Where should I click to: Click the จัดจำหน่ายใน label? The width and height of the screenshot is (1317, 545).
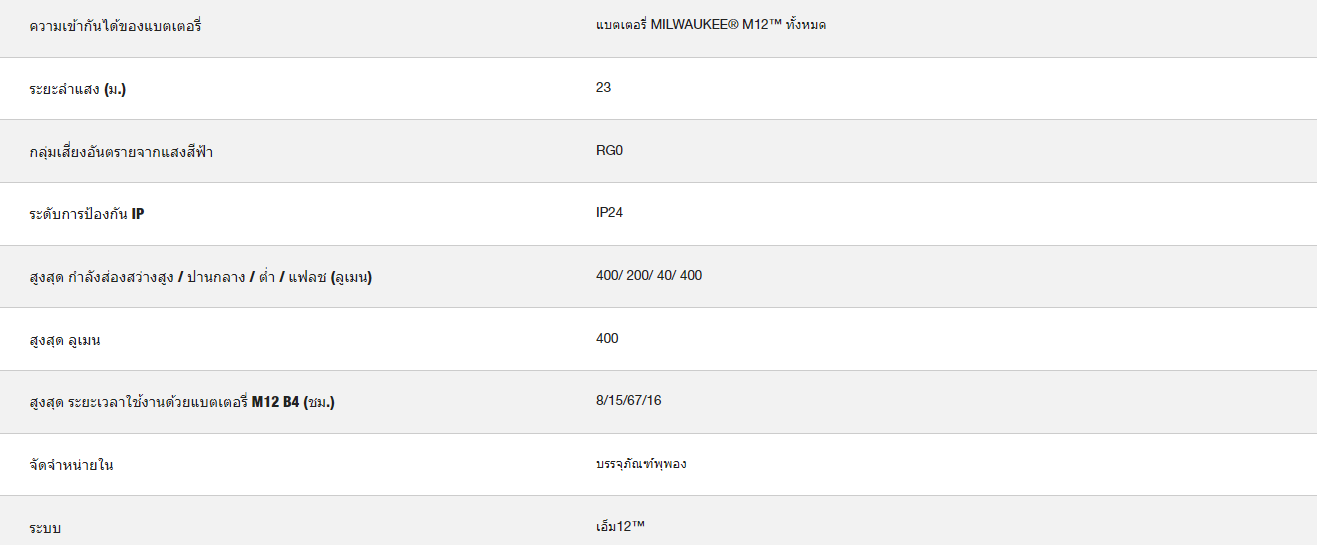[x=72, y=465]
